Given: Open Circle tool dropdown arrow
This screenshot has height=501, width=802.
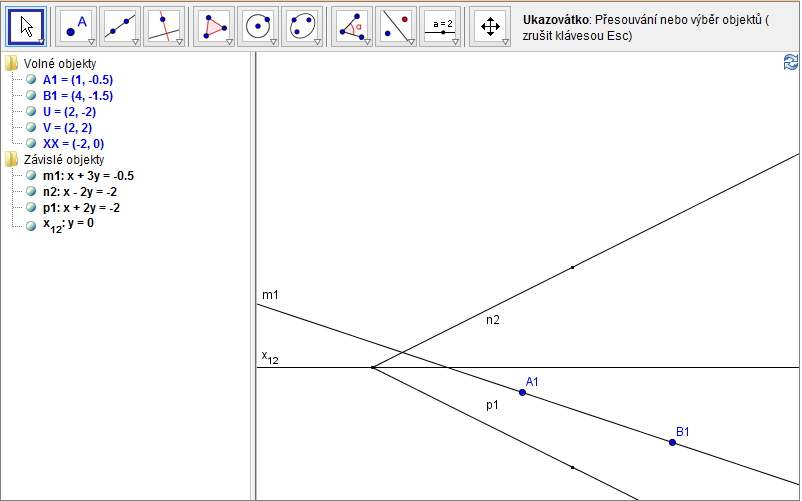Looking at the screenshot, I should (x=273, y=42).
